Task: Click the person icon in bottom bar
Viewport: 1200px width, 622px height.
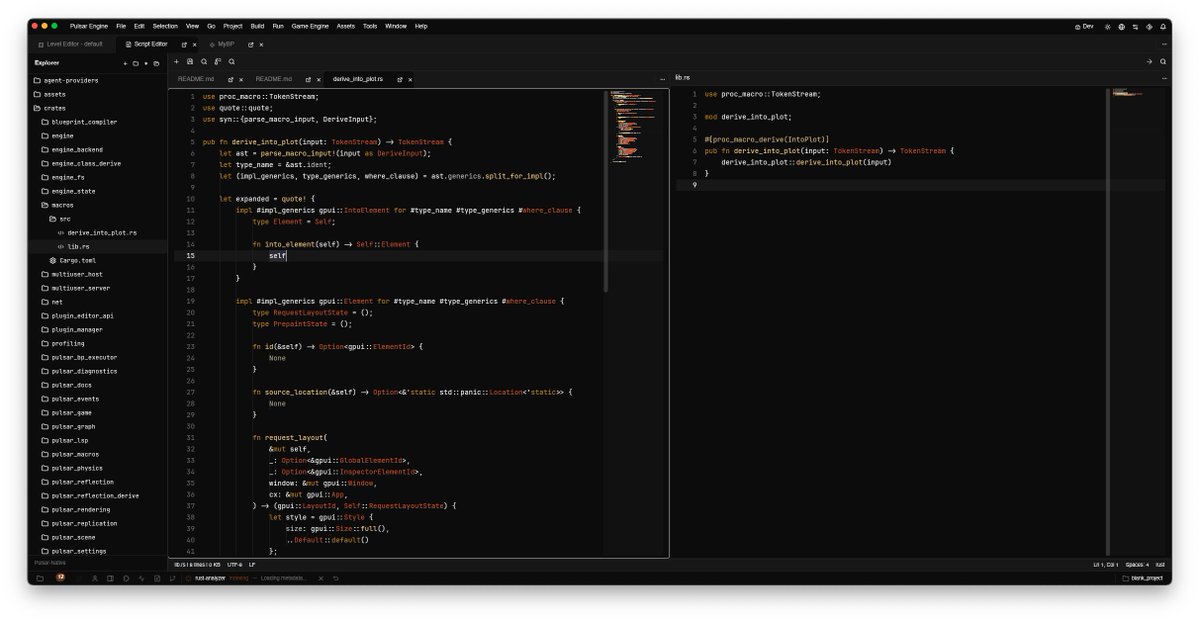Action: (95, 578)
